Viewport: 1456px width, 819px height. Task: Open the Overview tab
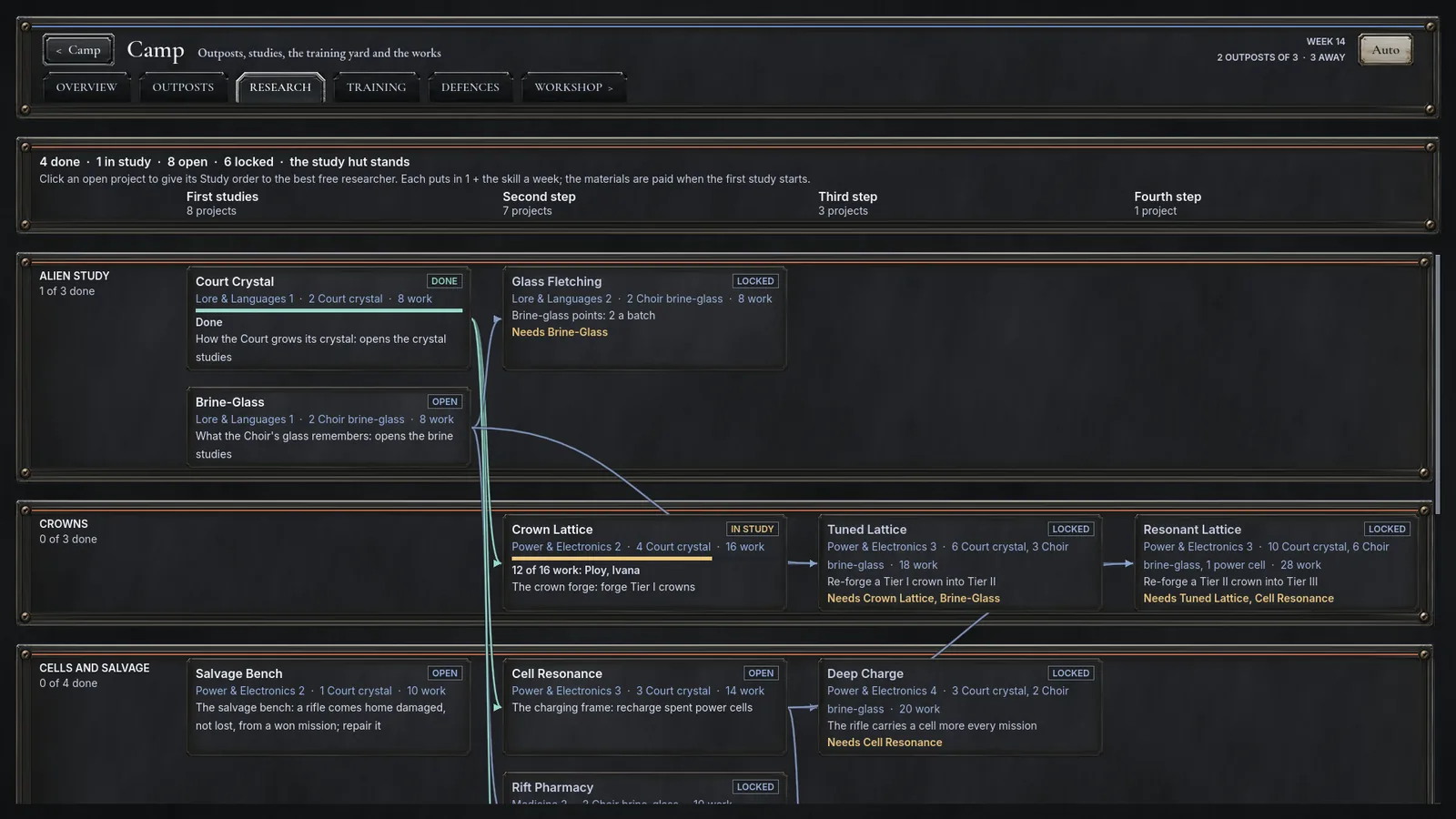(x=86, y=87)
